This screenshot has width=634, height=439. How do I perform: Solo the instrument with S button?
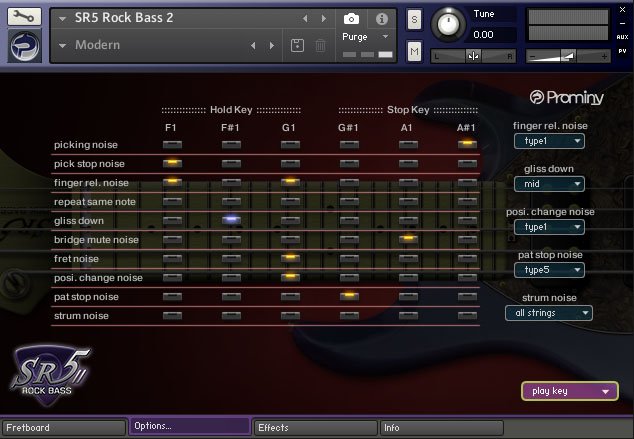point(414,20)
